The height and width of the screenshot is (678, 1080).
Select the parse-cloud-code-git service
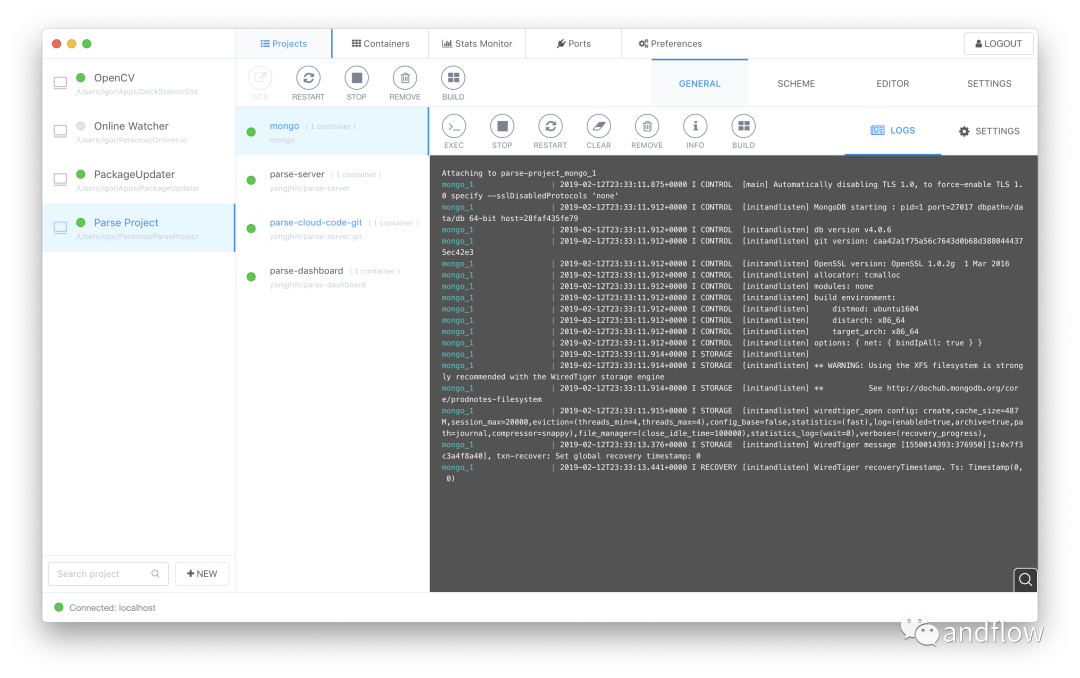tap(332, 228)
